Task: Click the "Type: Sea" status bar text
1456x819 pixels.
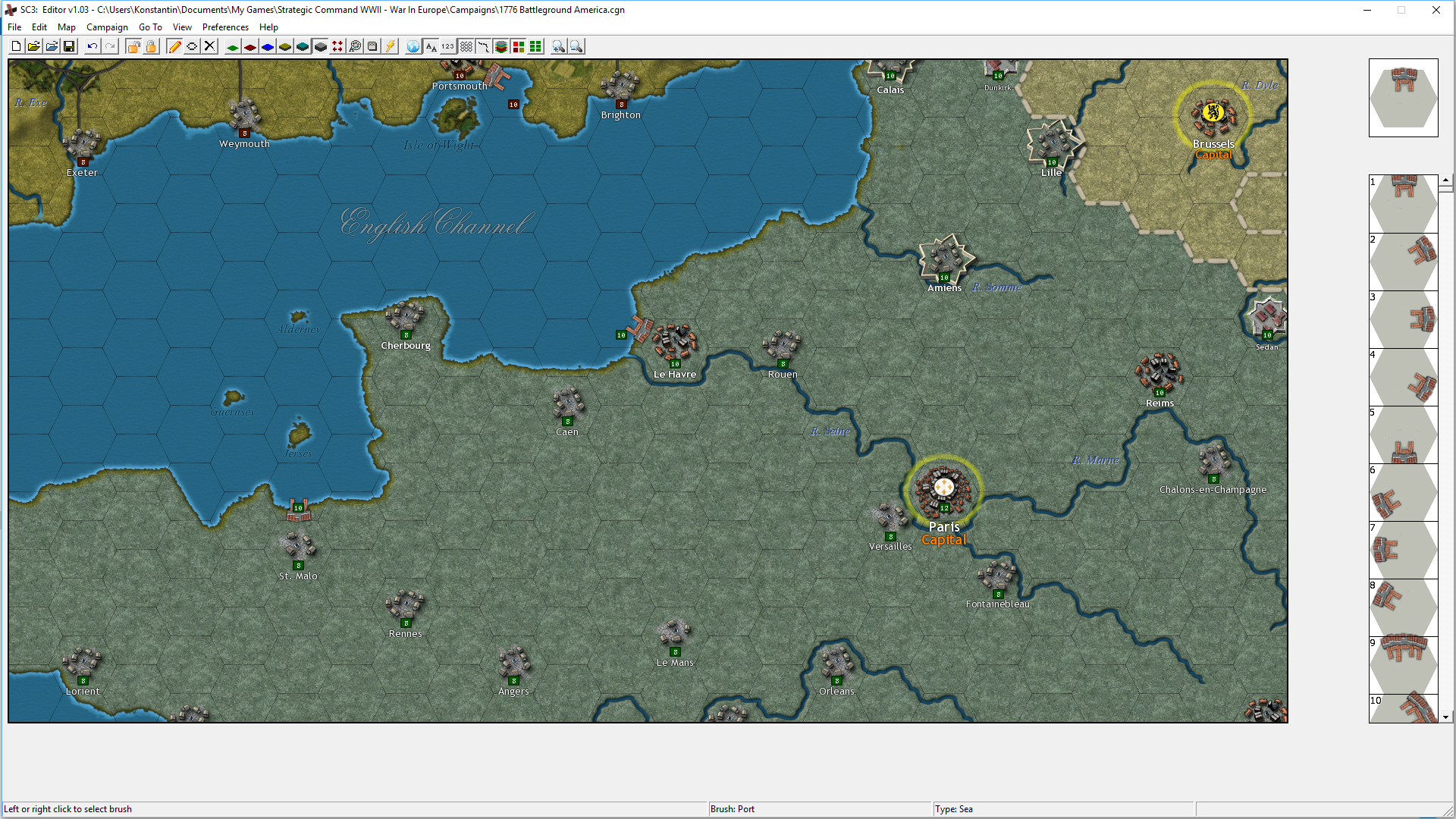Action: 954,809
